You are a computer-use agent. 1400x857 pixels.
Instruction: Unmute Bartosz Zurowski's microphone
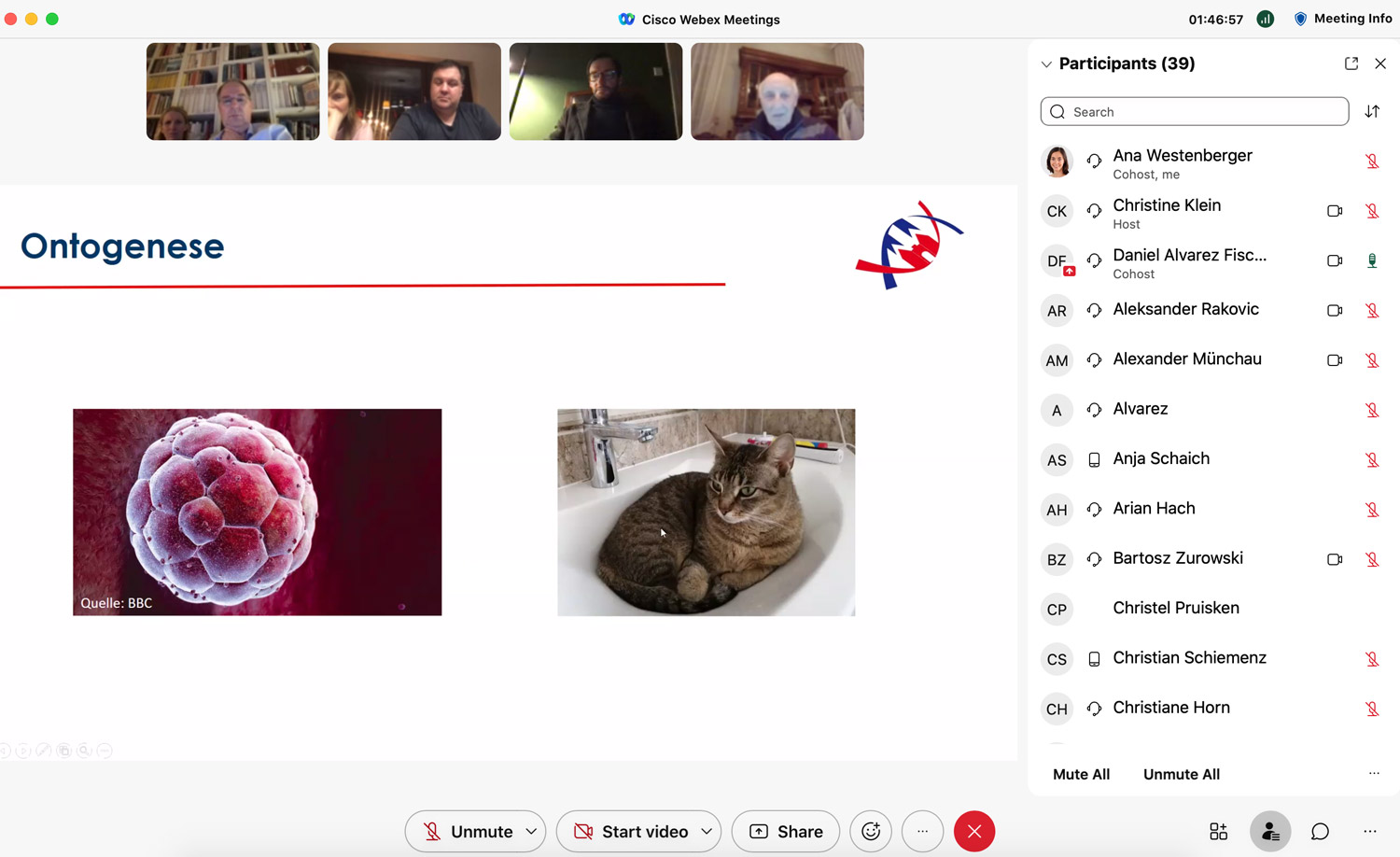coord(1372,559)
